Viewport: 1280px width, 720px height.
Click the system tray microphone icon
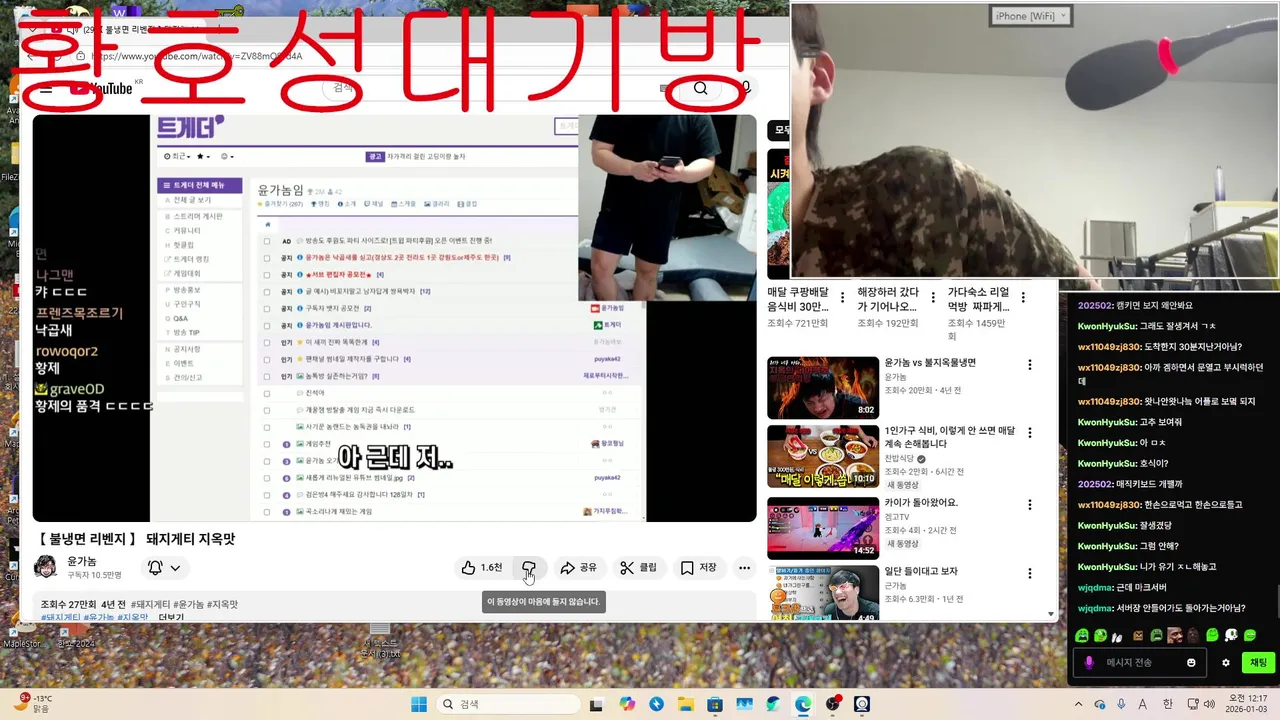click(1121, 704)
